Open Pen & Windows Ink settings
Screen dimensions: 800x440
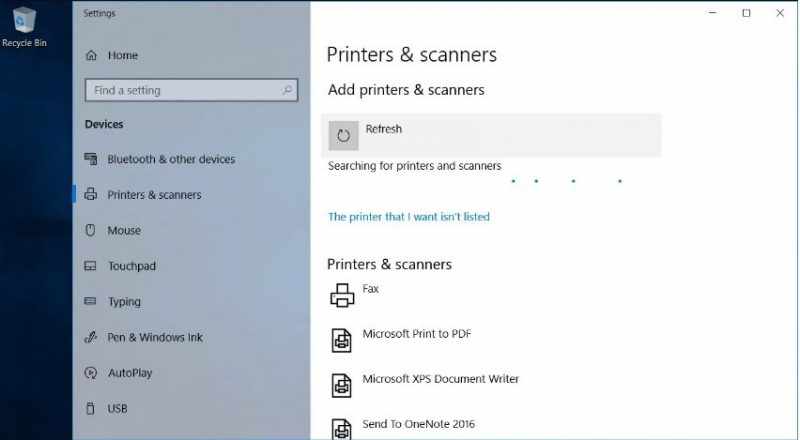(x=155, y=337)
